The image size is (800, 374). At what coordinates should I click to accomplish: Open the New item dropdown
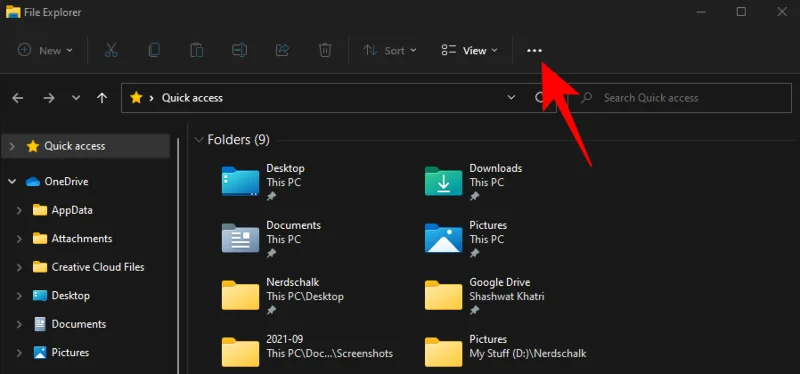[45, 51]
